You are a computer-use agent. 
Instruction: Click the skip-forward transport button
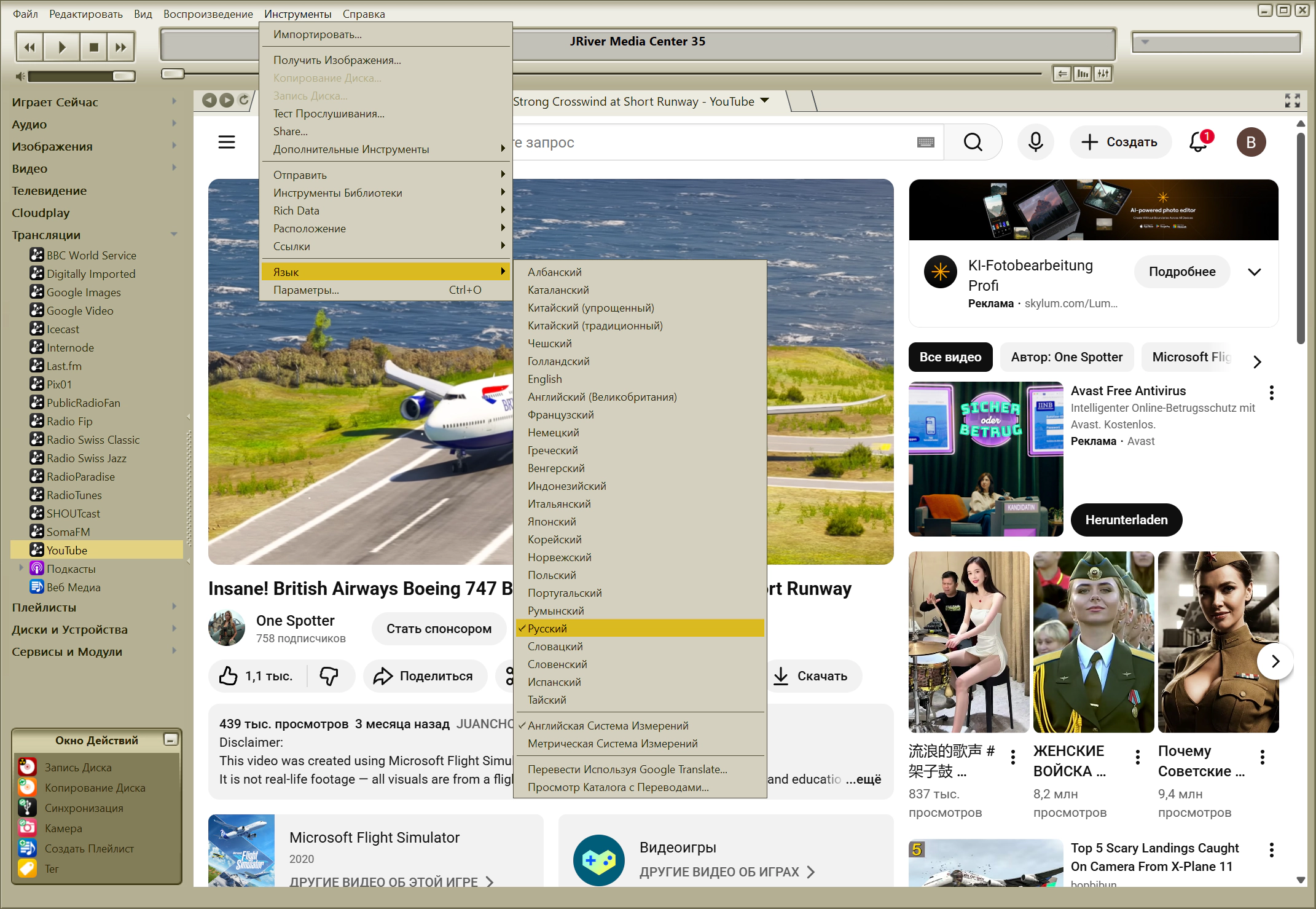point(120,47)
